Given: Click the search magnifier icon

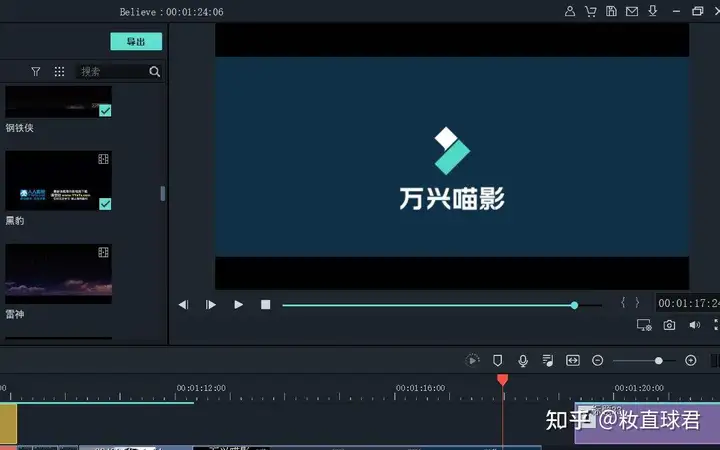Looking at the screenshot, I should (155, 71).
